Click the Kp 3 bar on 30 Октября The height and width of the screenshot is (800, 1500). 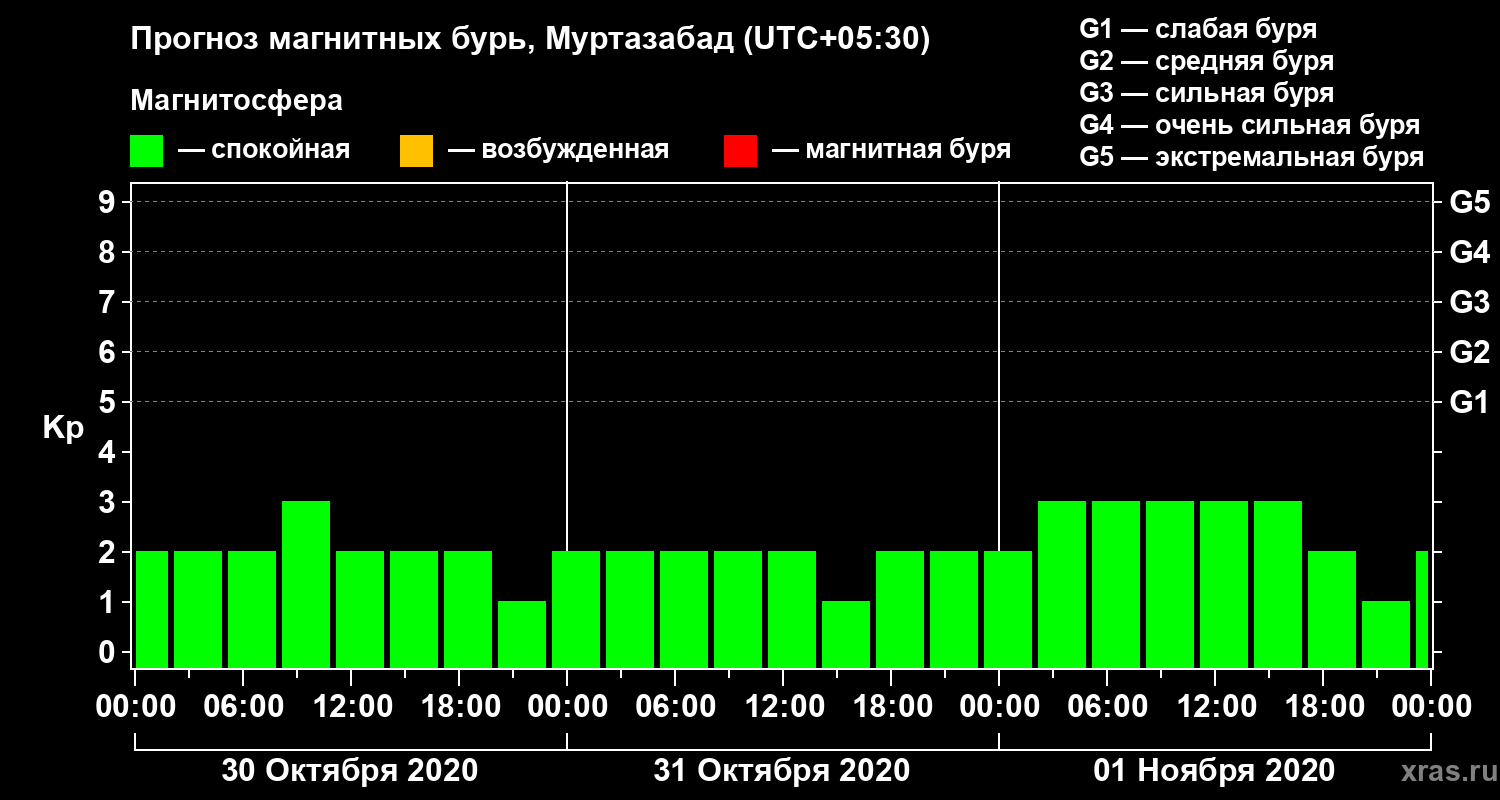click(306, 584)
